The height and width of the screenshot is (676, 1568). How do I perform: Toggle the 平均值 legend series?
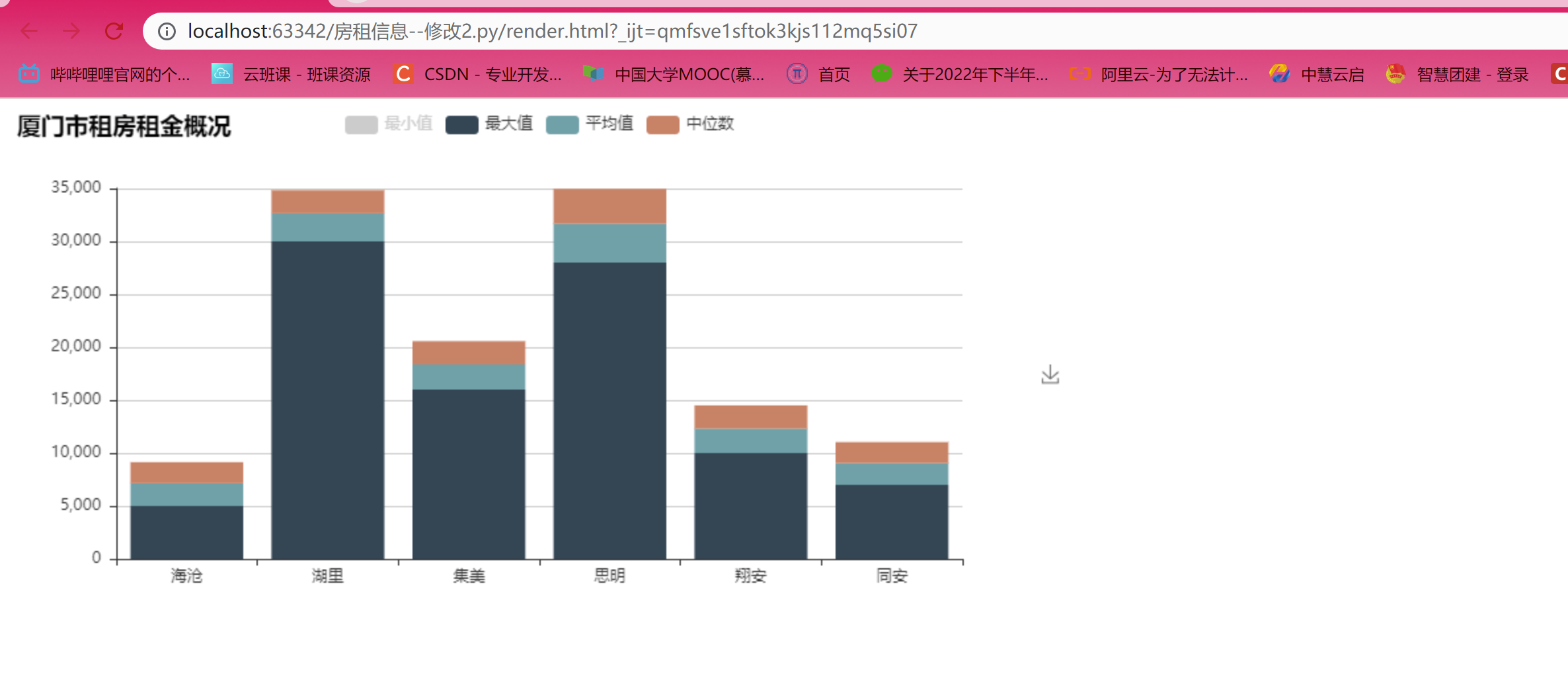point(590,124)
